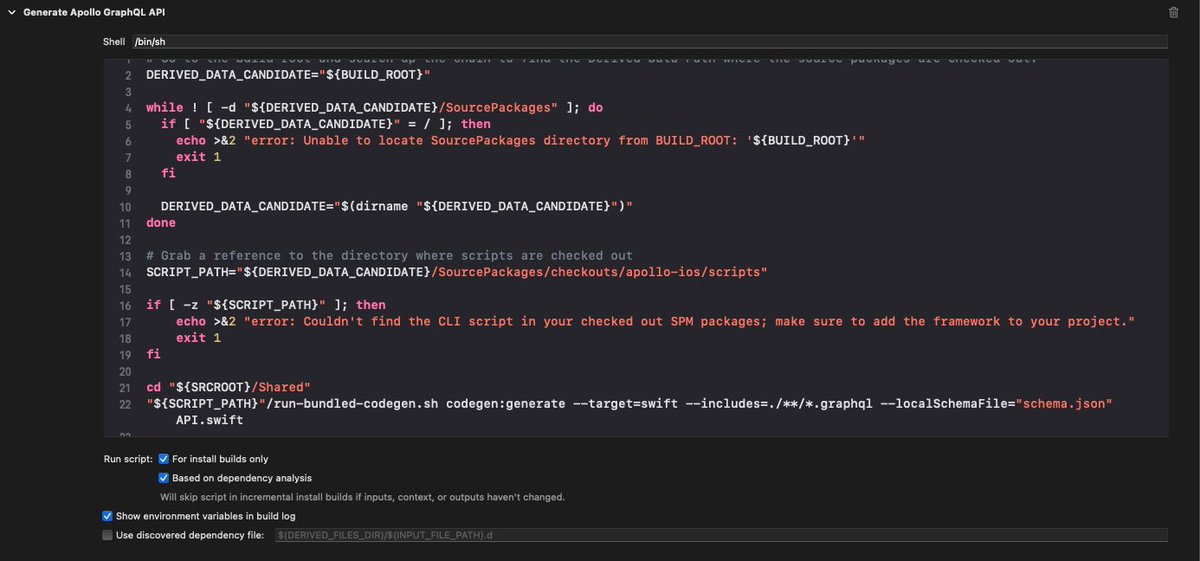Screen dimensions: 1200x561
Task: Click the if [ -z "${SCRIPT_PATH}" ] line
Action: [266, 305]
